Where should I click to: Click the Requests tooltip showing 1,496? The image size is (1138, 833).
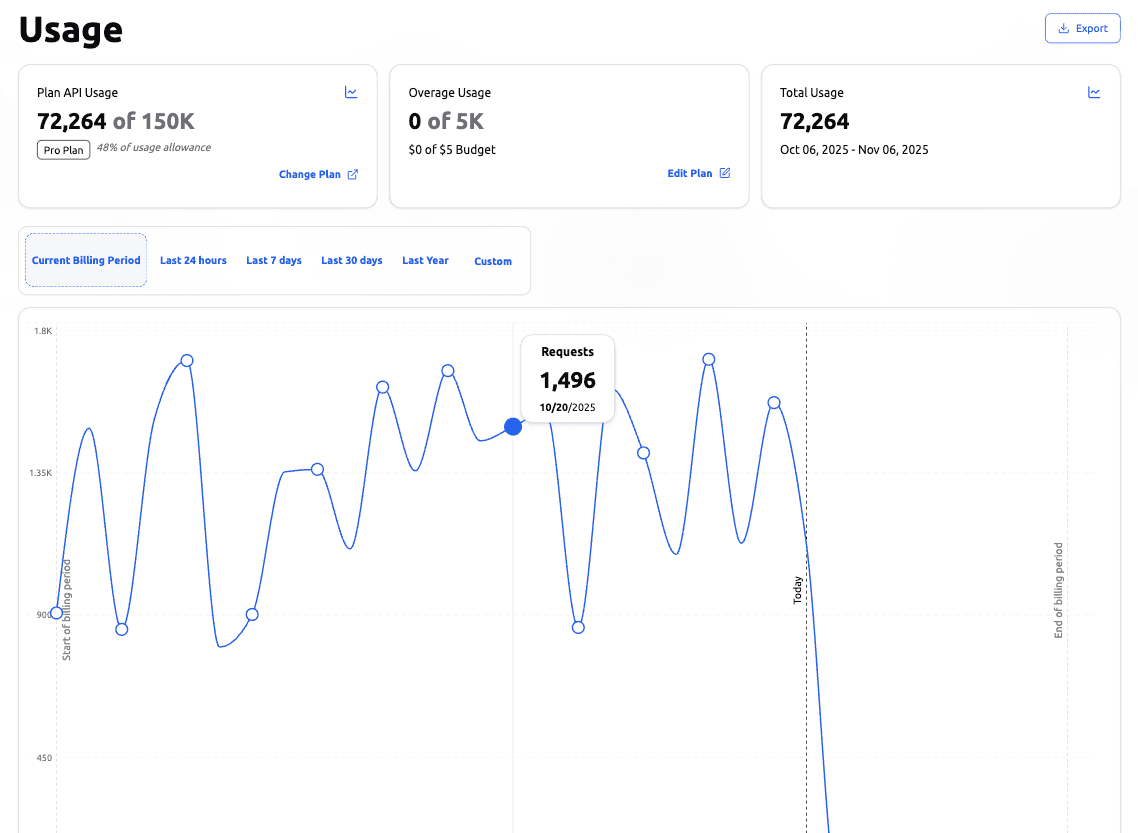click(x=567, y=378)
